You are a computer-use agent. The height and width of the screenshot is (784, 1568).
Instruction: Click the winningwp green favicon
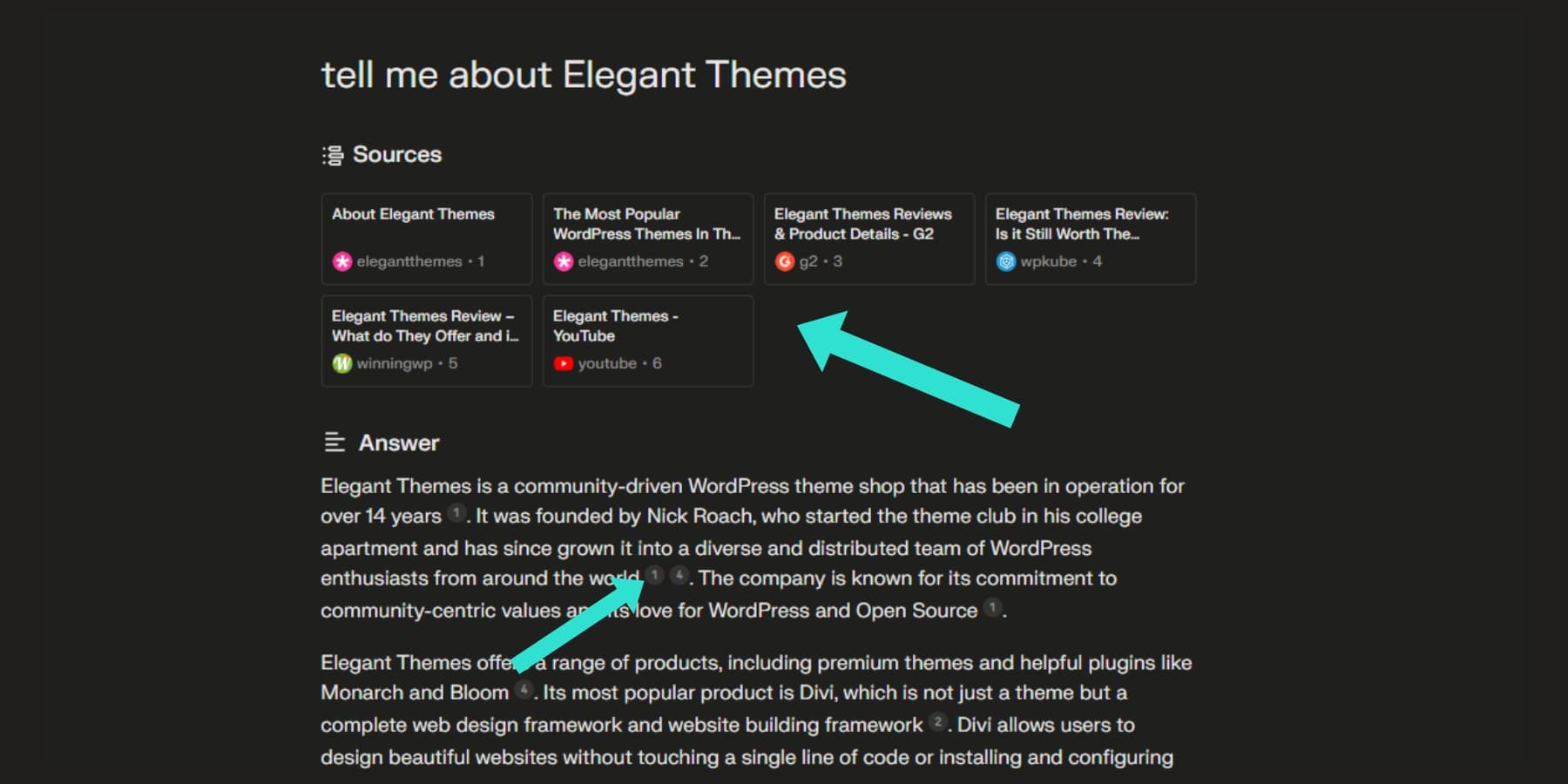tap(341, 363)
